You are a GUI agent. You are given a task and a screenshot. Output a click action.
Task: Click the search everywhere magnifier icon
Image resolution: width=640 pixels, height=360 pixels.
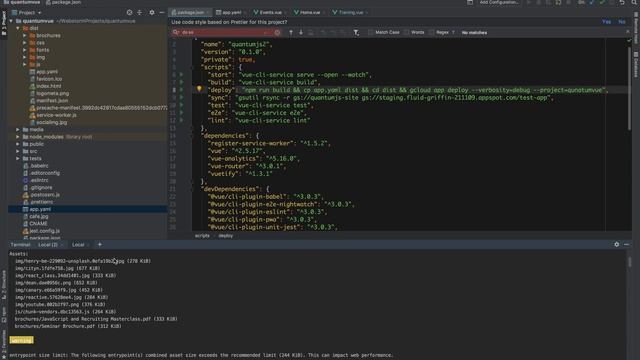[x=635, y=2]
